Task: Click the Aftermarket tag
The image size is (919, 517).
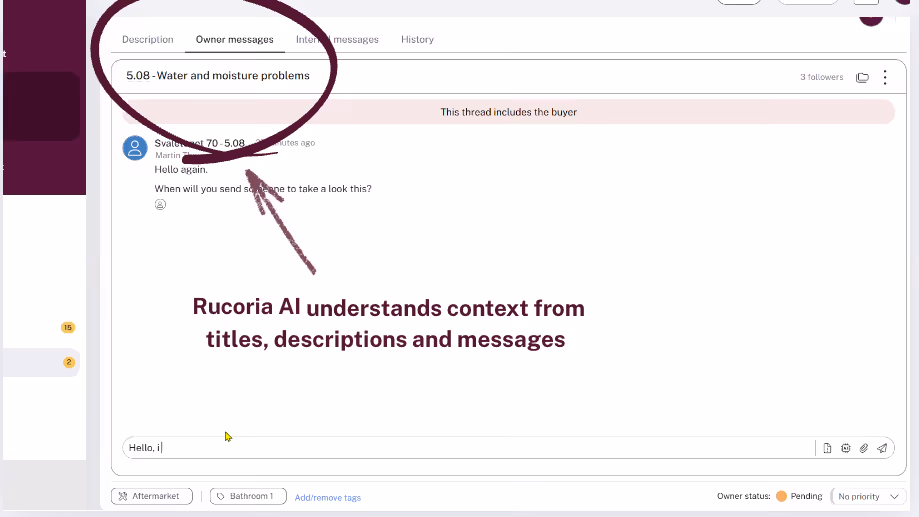Action: click(x=152, y=496)
